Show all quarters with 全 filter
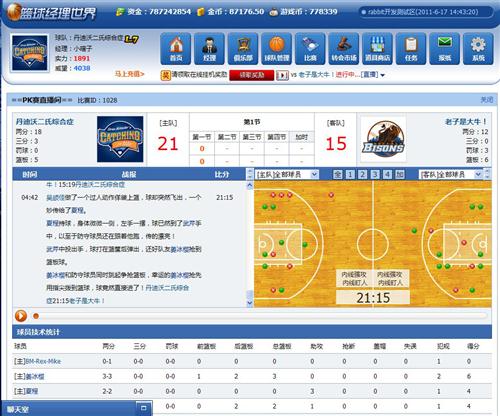The width and height of the screenshot is (500, 416). [338, 174]
